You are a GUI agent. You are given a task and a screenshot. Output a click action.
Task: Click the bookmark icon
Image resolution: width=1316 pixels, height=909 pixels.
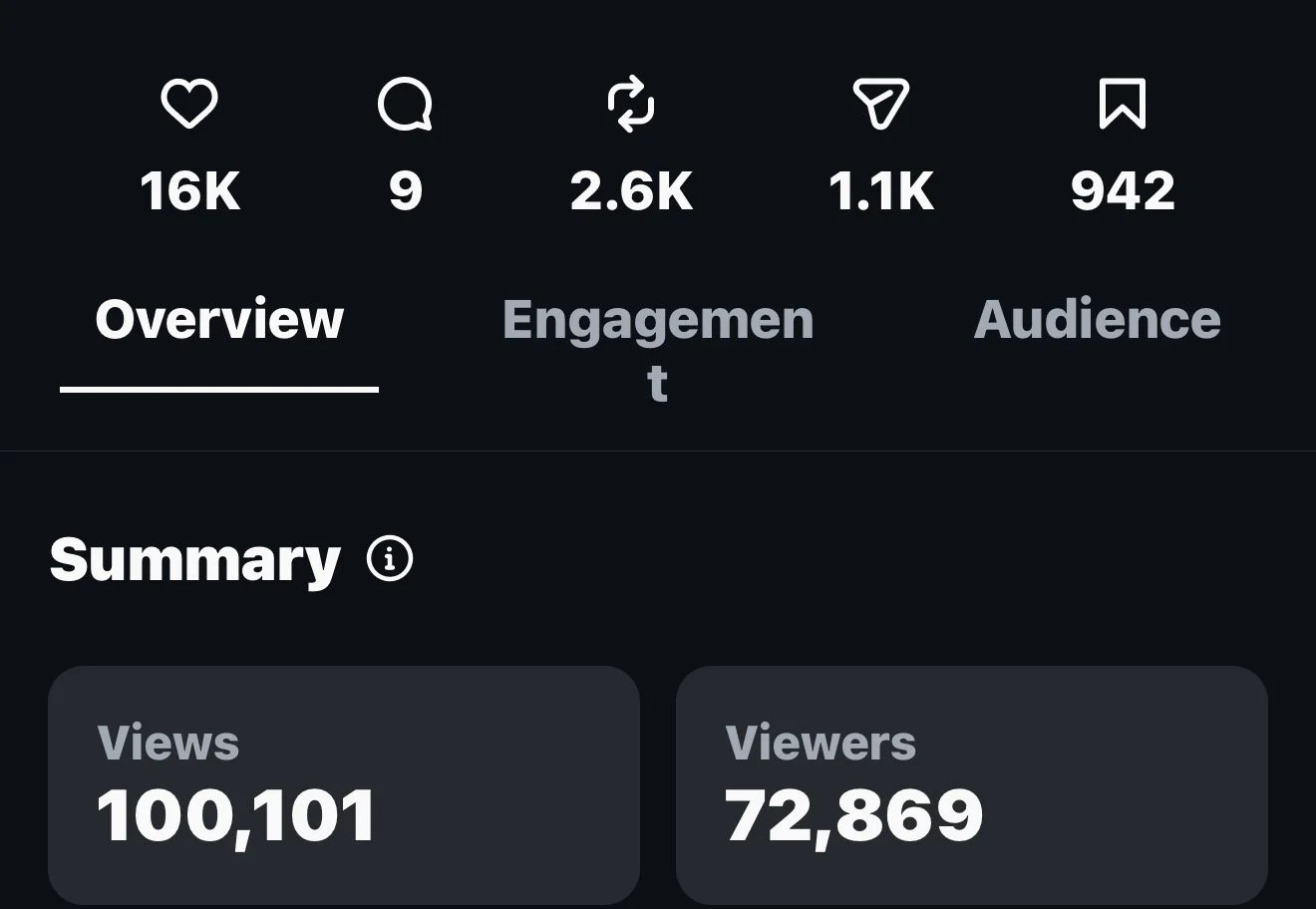click(1123, 105)
